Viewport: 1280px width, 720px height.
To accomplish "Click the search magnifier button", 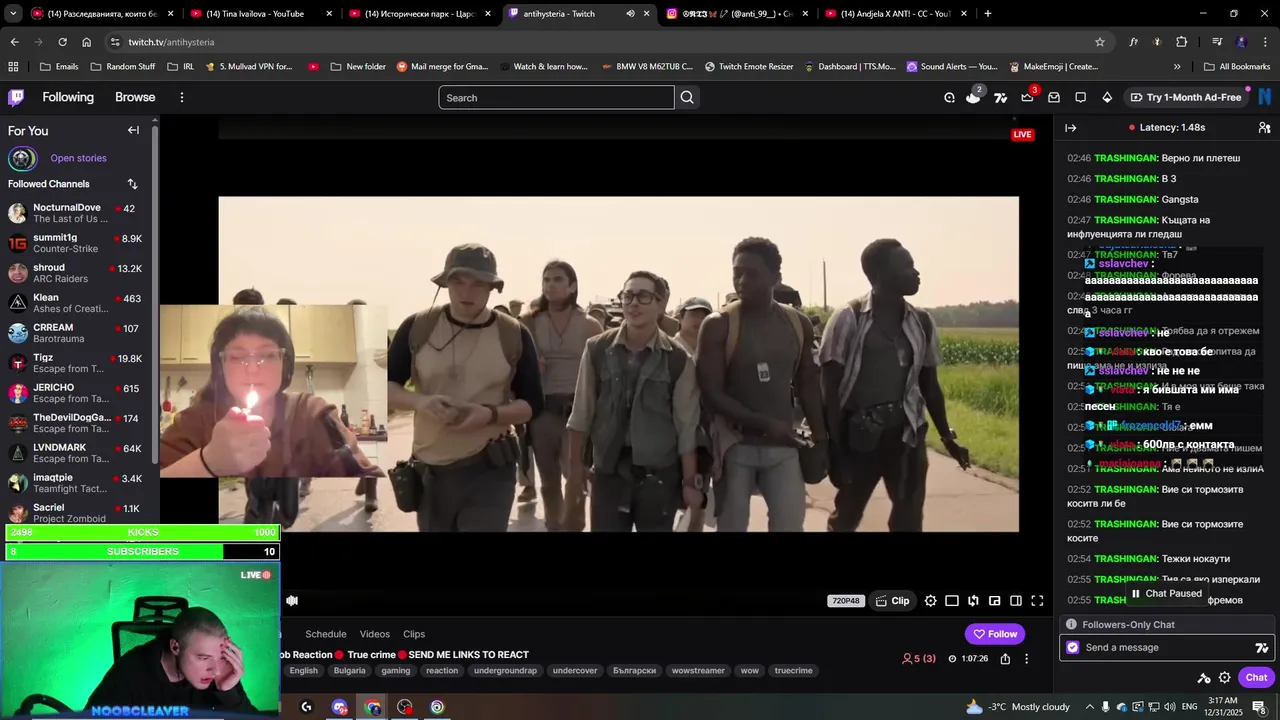I will pyautogui.click(x=687, y=98).
